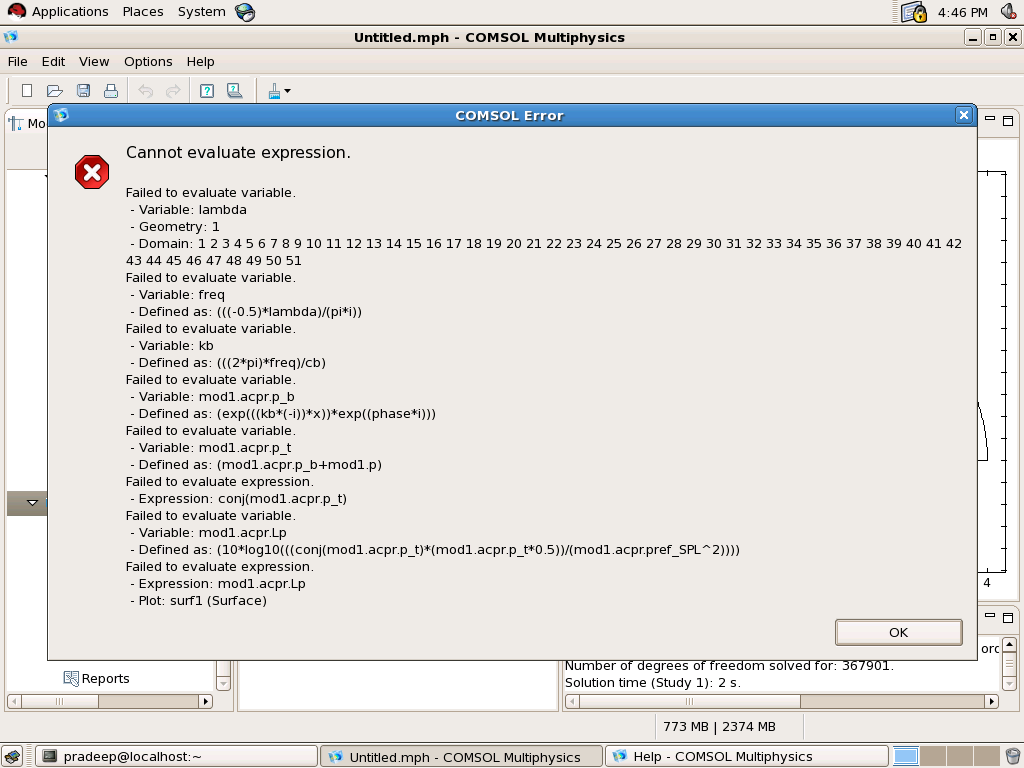Click the model tree scroll down arrow
The height and width of the screenshot is (768, 1024).
tap(223, 684)
